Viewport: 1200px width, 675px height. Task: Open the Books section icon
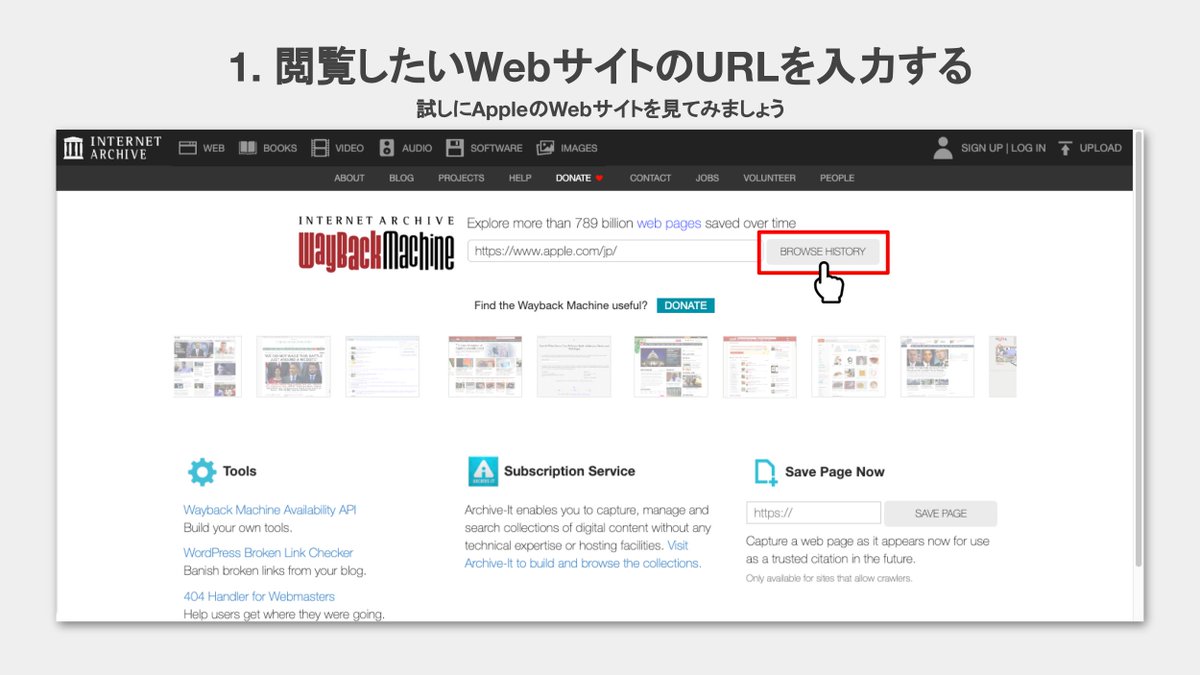[247, 148]
